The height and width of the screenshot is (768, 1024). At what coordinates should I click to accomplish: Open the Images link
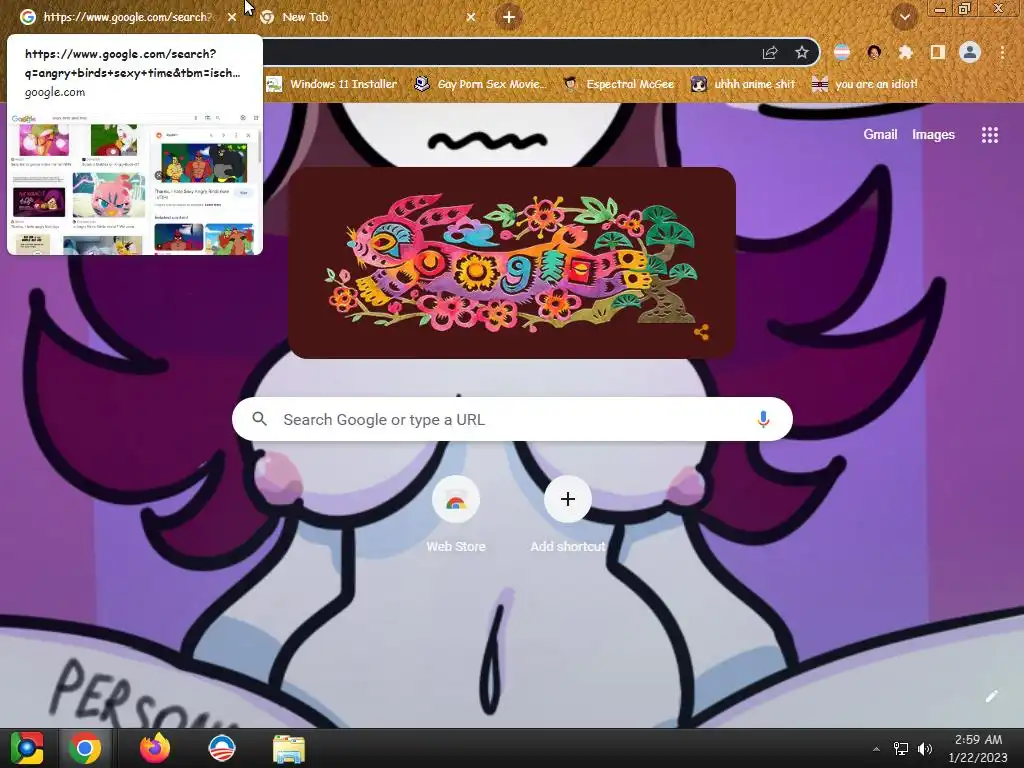coord(933,135)
